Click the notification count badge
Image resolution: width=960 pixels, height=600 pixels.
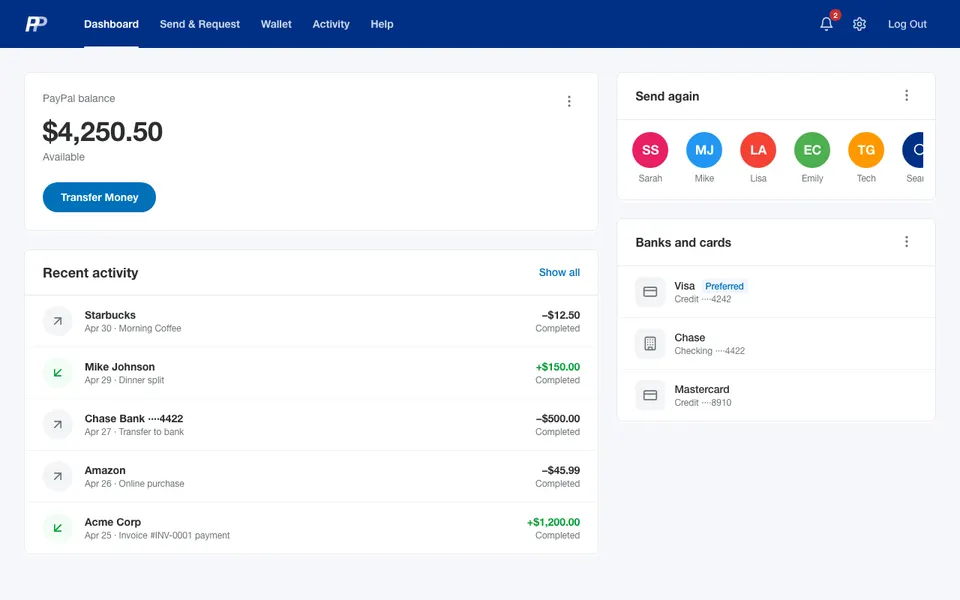click(835, 15)
